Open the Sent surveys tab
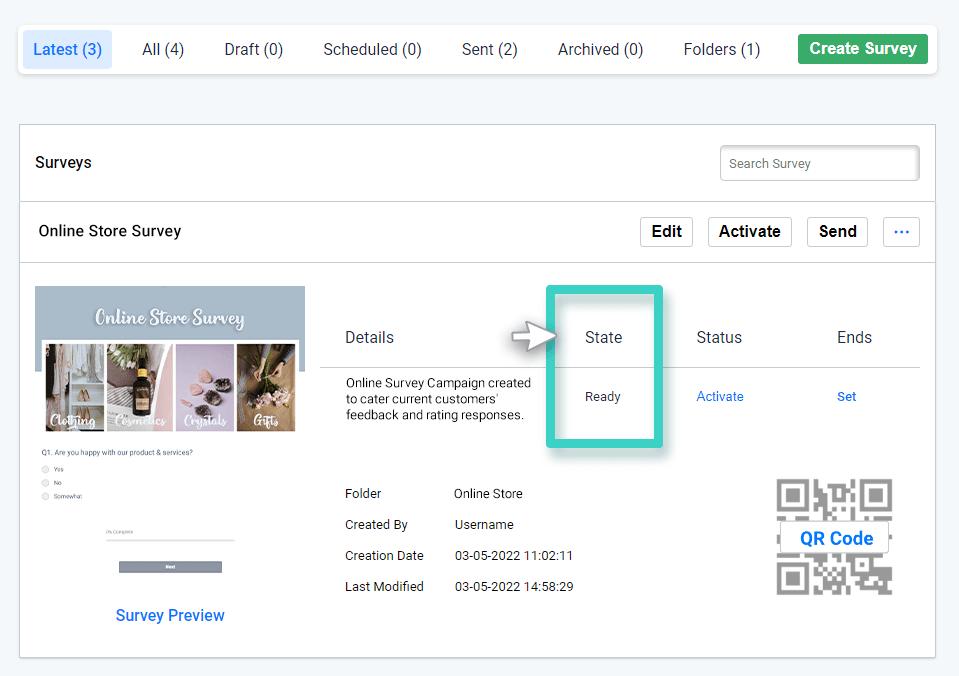The width and height of the screenshot is (959, 676). (x=489, y=49)
